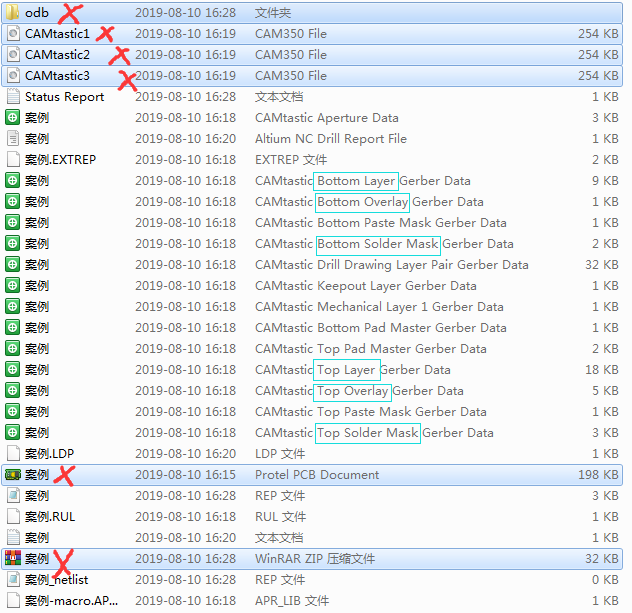Click the CAMtastic3 file icon
Viewport: 632px width, 613px height.
13,76
